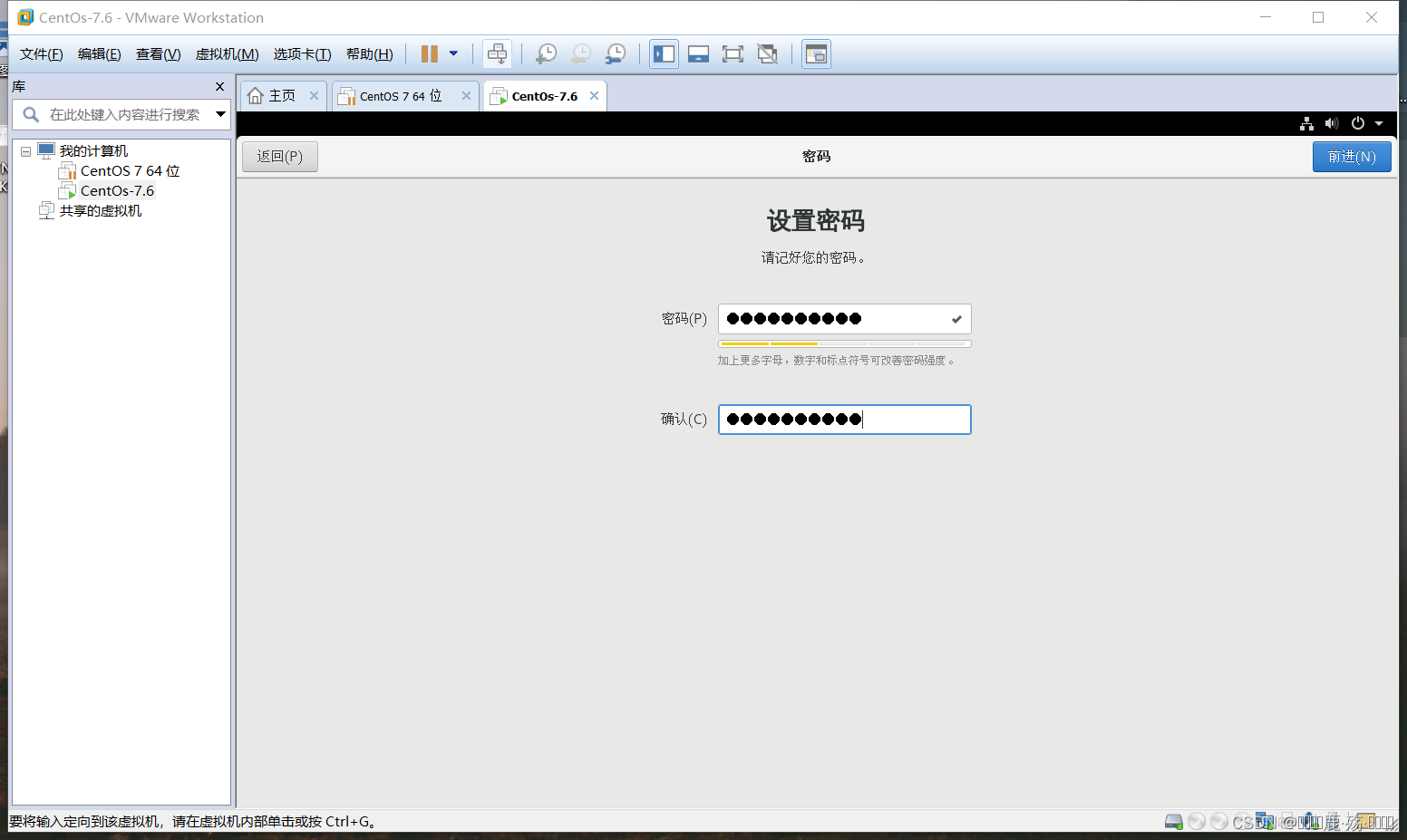This screenshot has height=840, width=1407.
Task: Select CentOs-7.6 in the library tree
Action: pos(117,191)
